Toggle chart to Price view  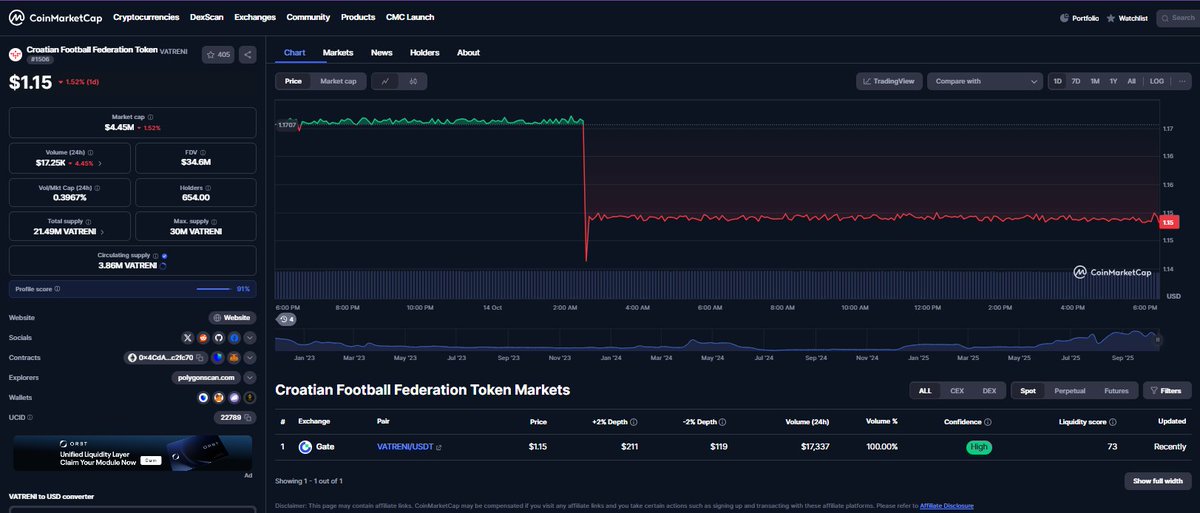tap(293, 81)
